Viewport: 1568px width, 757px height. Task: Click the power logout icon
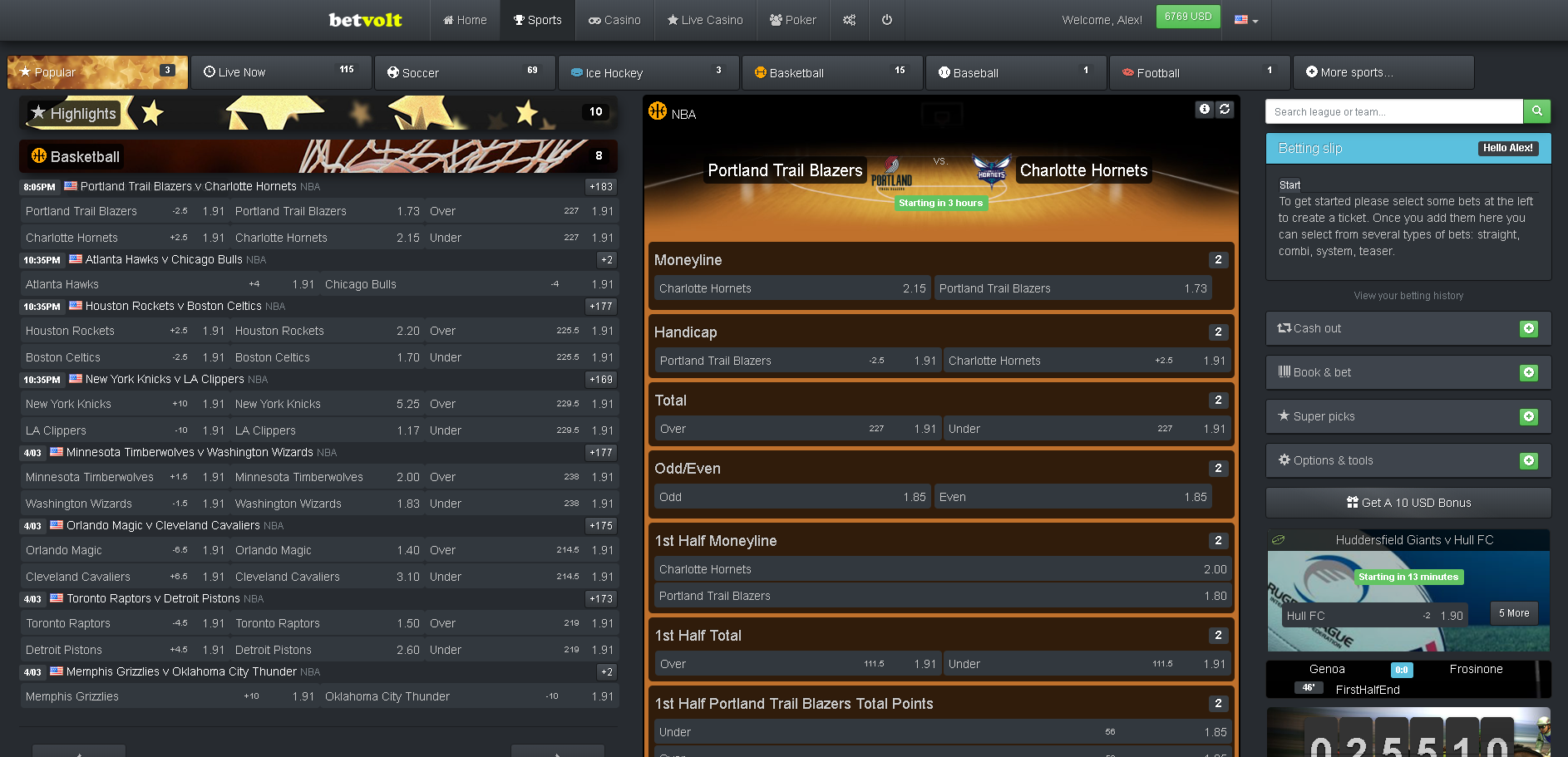[887, 20]
